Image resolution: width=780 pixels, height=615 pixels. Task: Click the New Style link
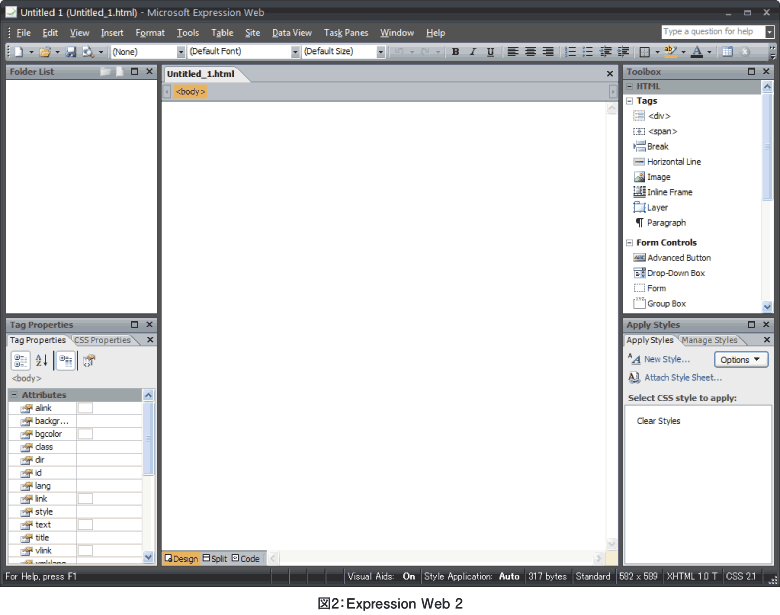(x=667, y=359)
